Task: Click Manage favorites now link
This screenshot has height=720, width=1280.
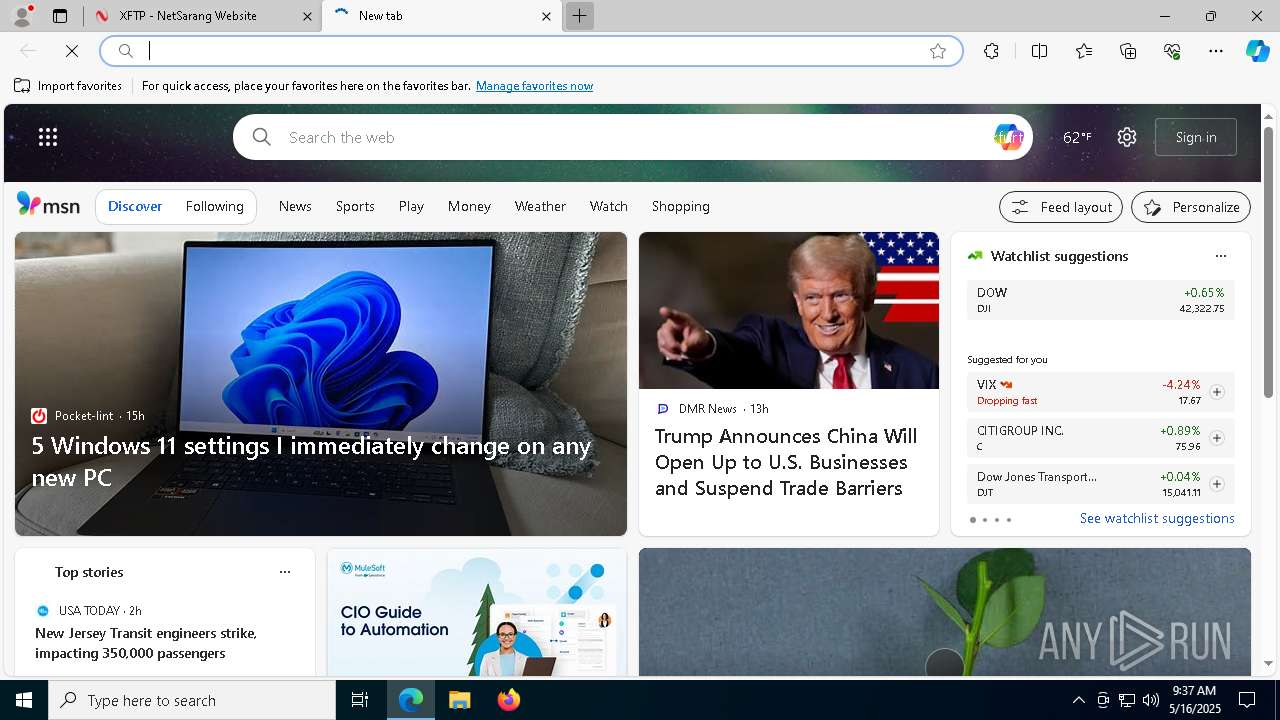Action: 534,86
